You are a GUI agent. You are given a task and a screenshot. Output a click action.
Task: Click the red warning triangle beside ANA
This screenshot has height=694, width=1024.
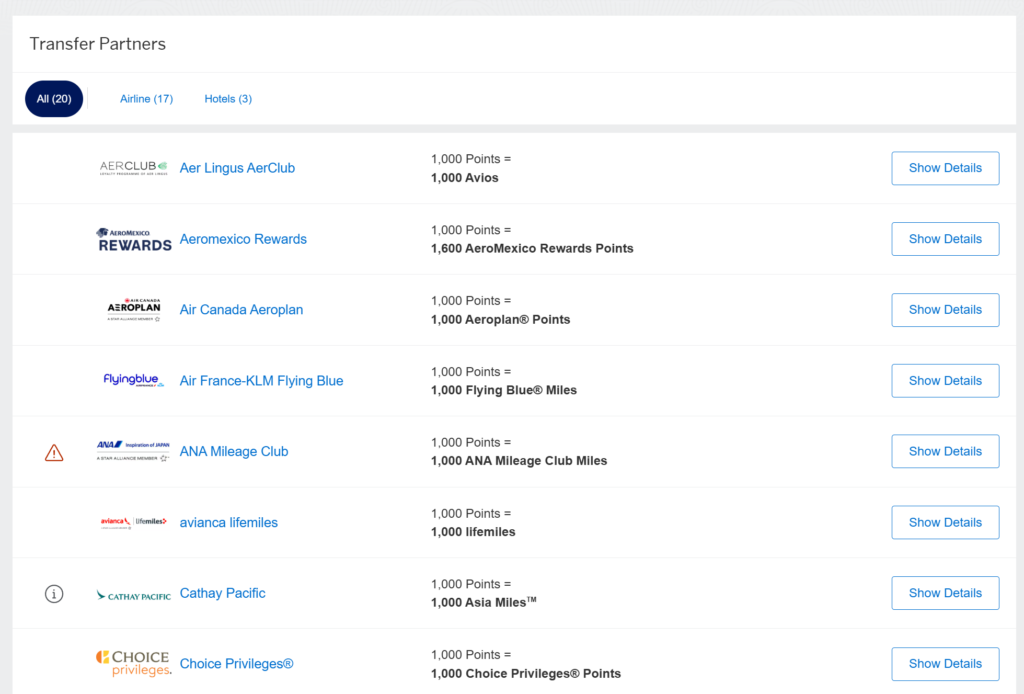click(54, 453)
